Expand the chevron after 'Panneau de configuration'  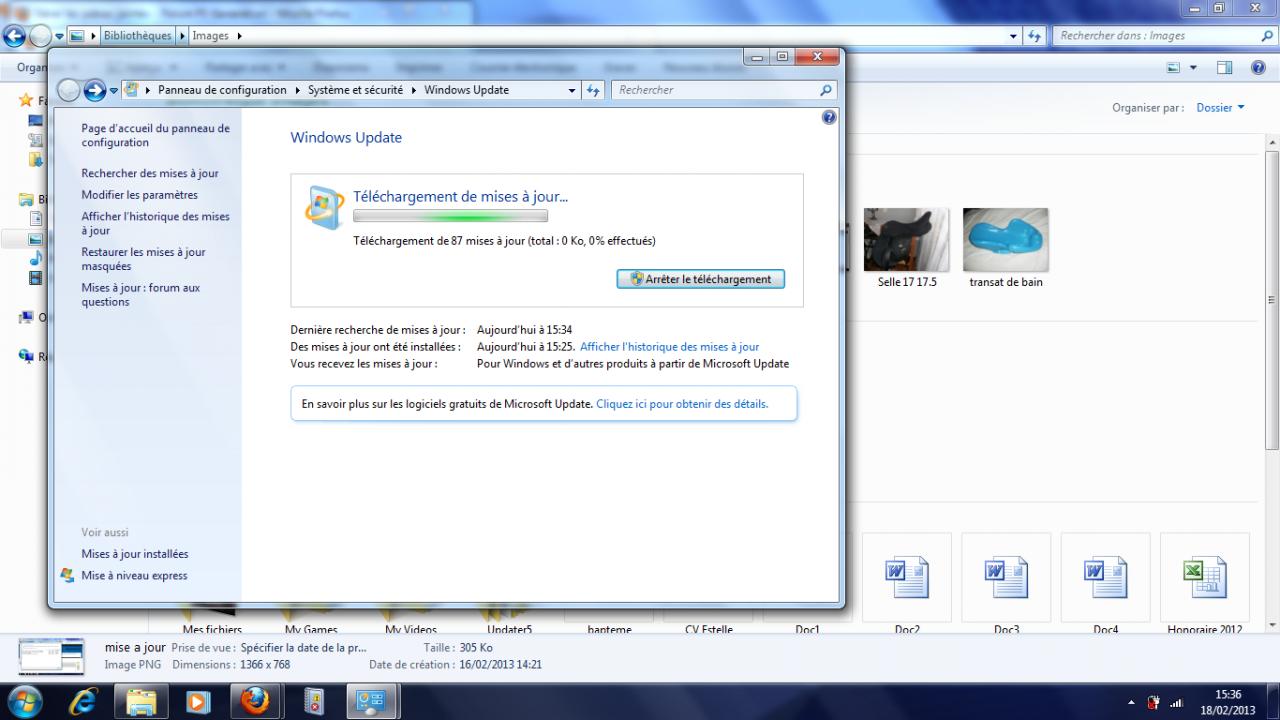pos(297,90)
